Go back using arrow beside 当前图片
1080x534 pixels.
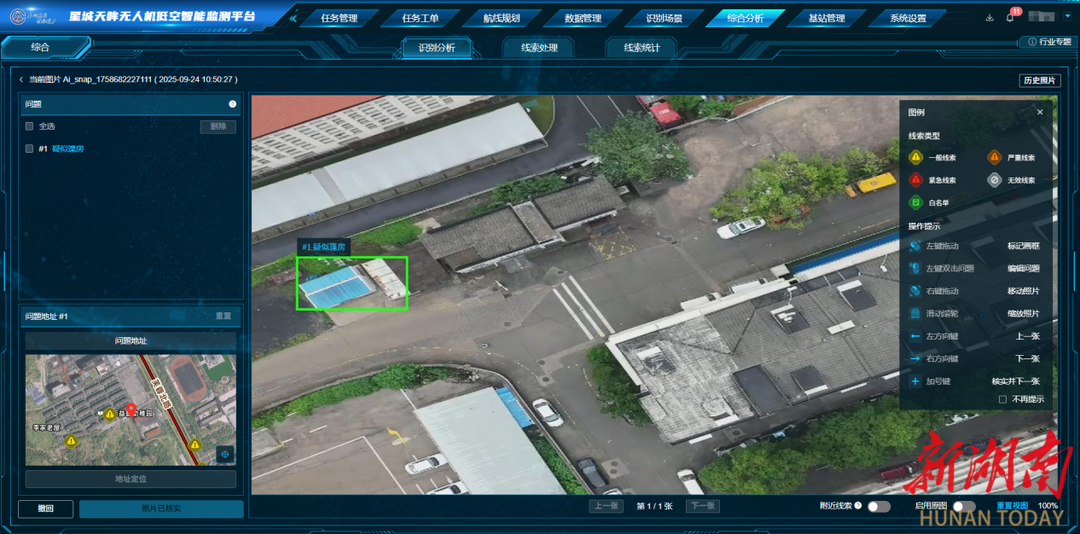point(22,80)
